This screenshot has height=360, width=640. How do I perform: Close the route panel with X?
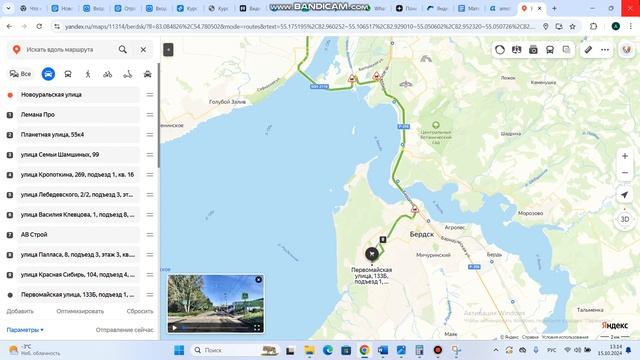click(143, 50)
